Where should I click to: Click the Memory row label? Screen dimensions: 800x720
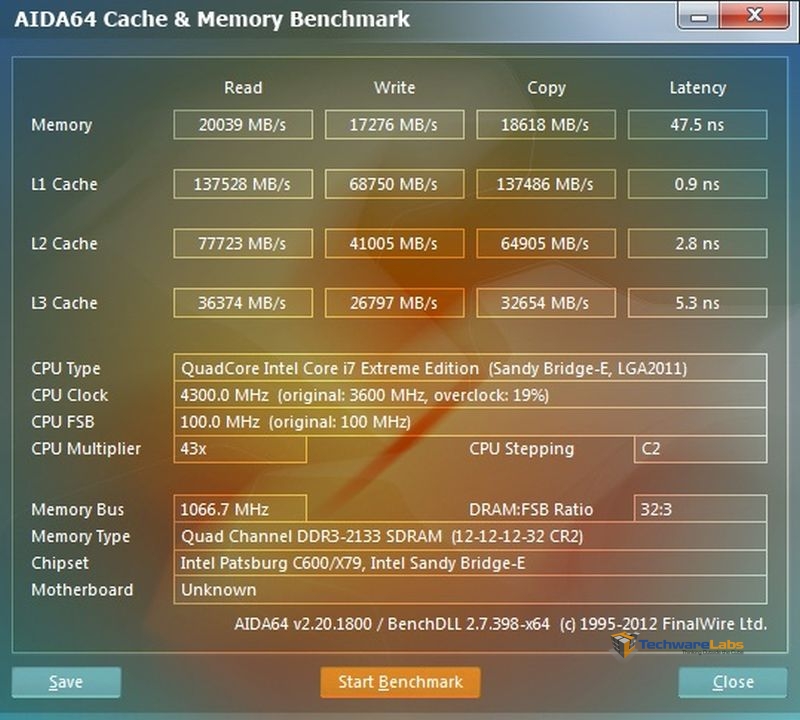point(61,125)
